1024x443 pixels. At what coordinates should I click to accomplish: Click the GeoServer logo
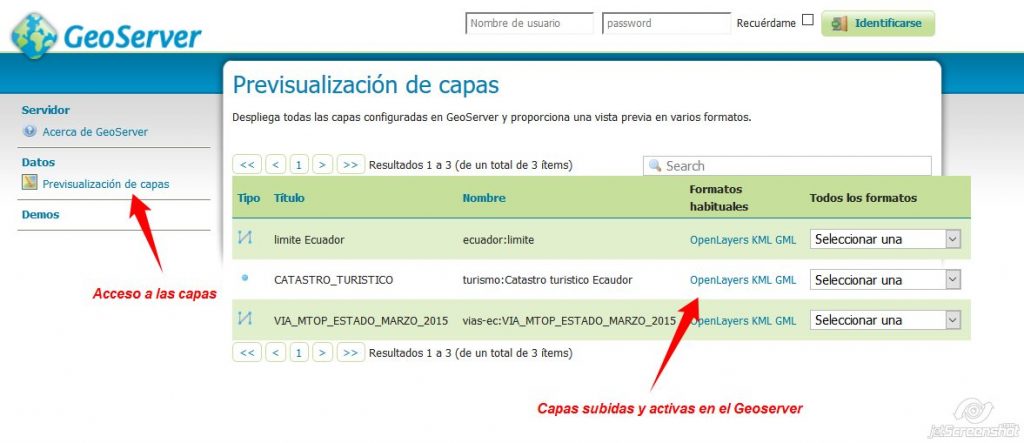[107, 36]
